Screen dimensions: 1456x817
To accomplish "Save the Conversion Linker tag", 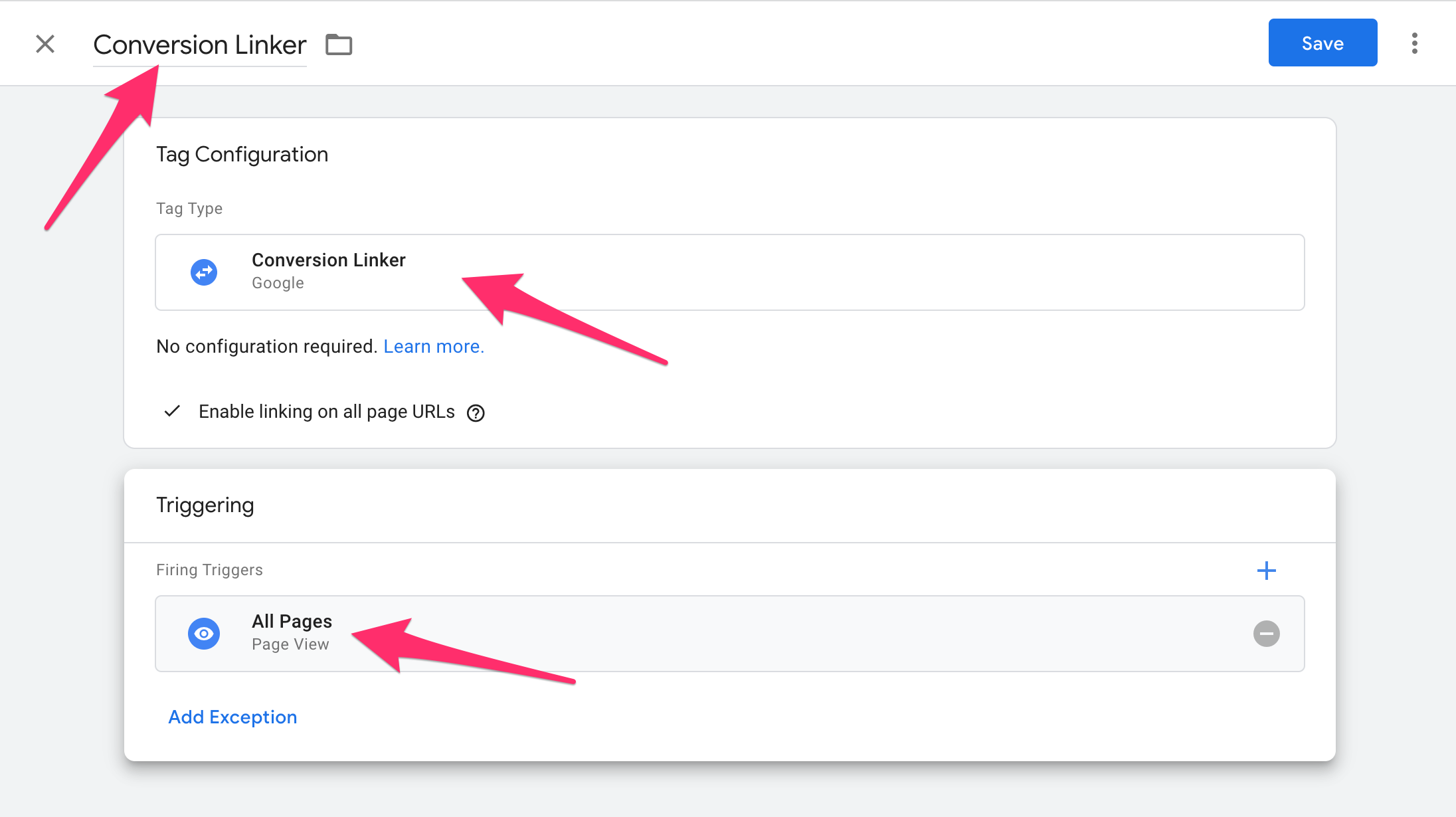I will [1322, 43].
